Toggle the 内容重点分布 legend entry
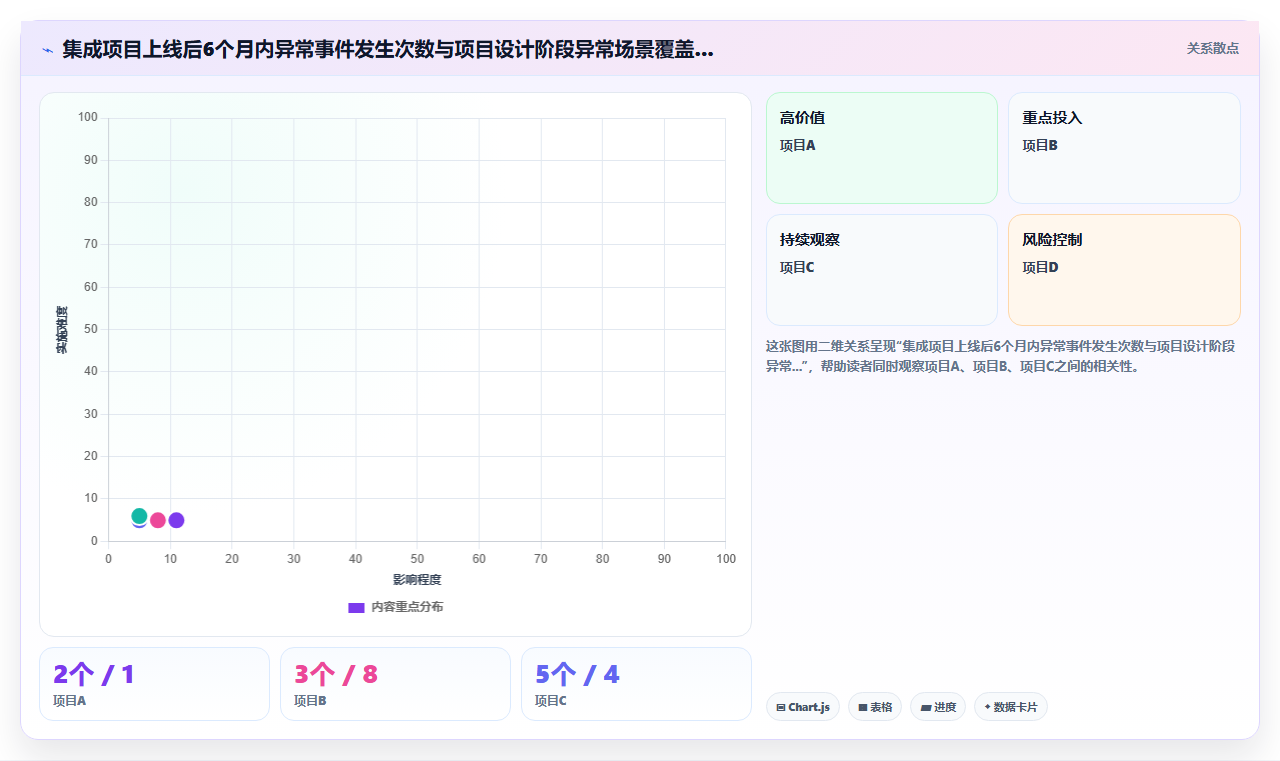The height and width of the screenshot is (761, 1280). (x=396, y=607)
